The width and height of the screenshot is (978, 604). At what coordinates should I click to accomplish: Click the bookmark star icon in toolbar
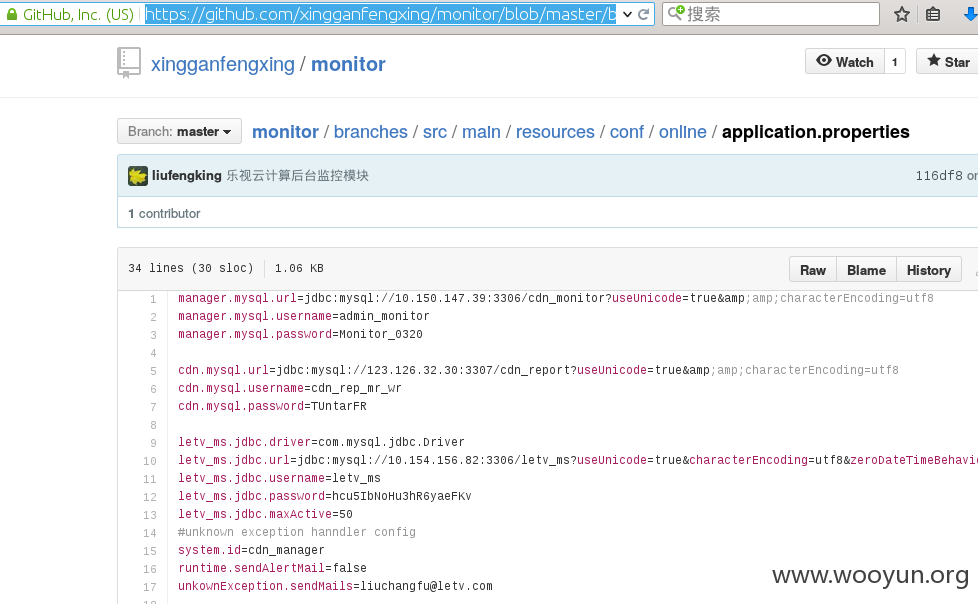[x=901, y=14]
